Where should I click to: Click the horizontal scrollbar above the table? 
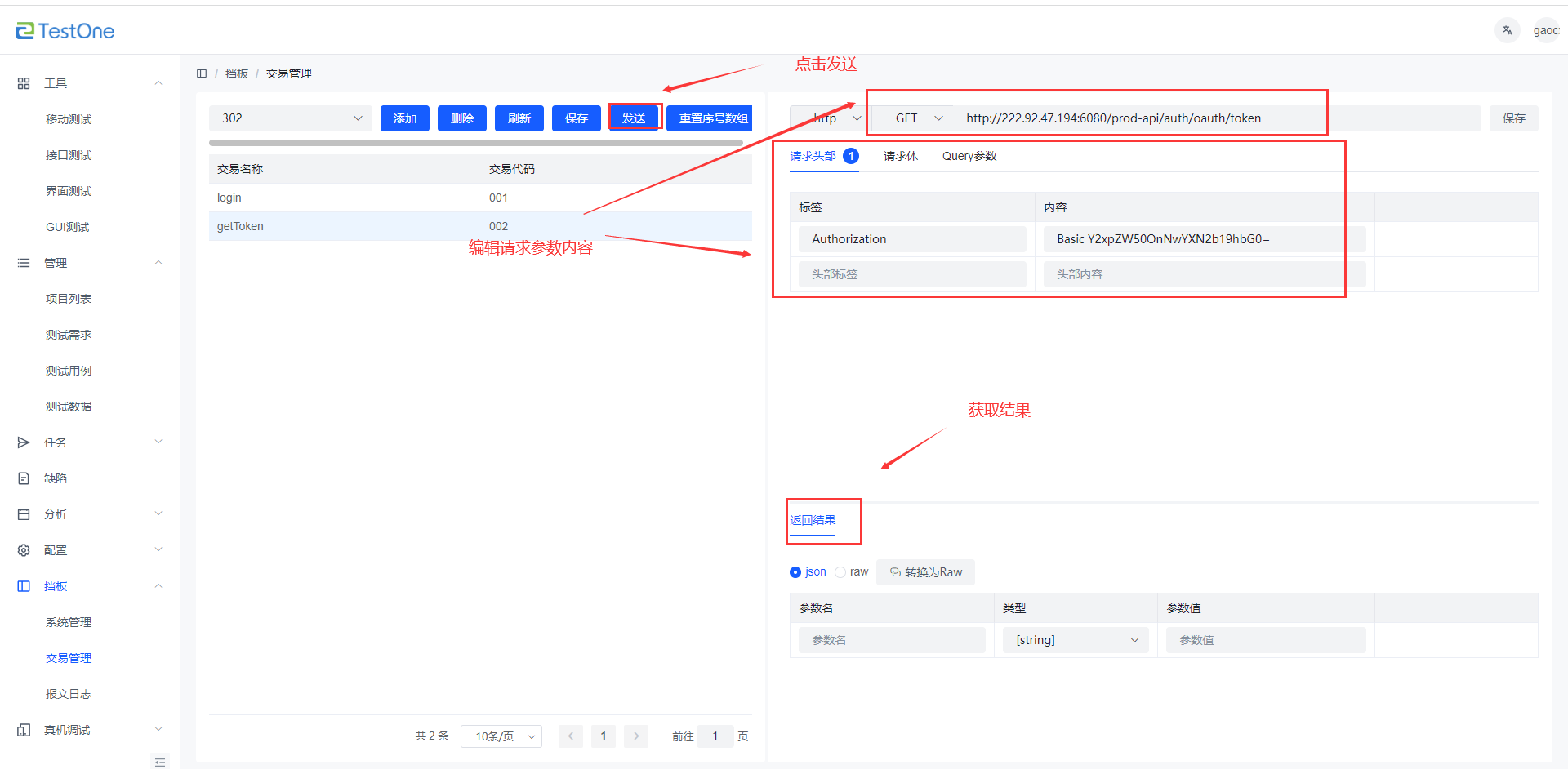[475, 143]
